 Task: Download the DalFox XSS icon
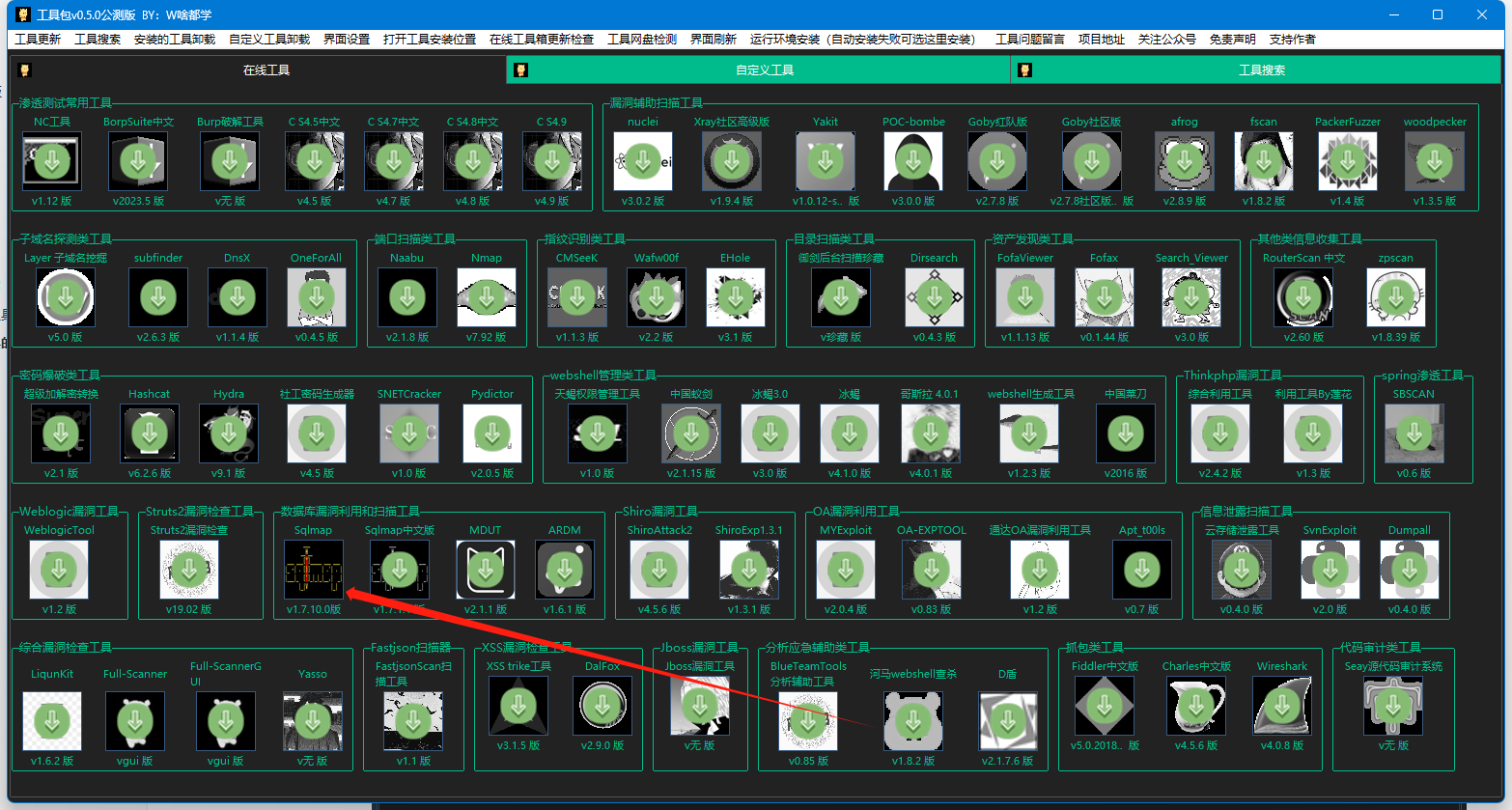tap(602, 706)
